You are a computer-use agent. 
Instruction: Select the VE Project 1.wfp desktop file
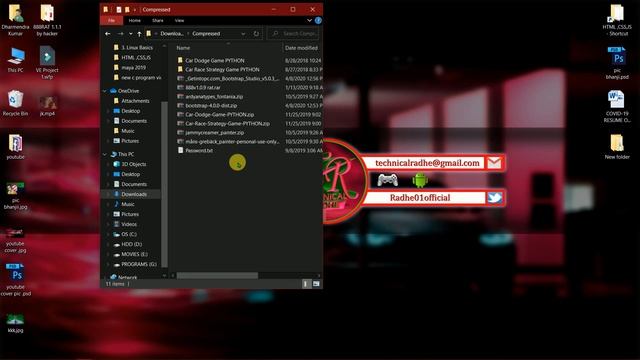(47, 62)
